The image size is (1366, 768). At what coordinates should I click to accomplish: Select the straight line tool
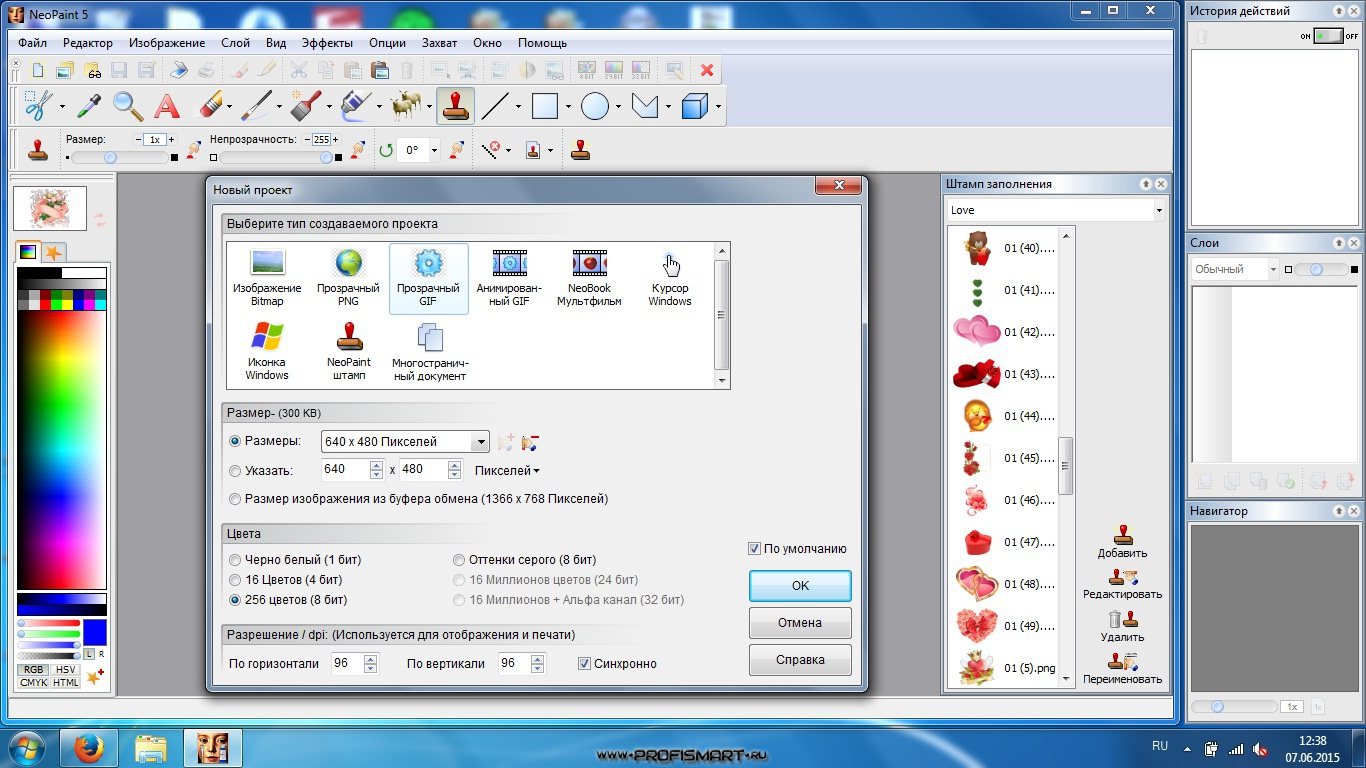(x=495, y=105)
